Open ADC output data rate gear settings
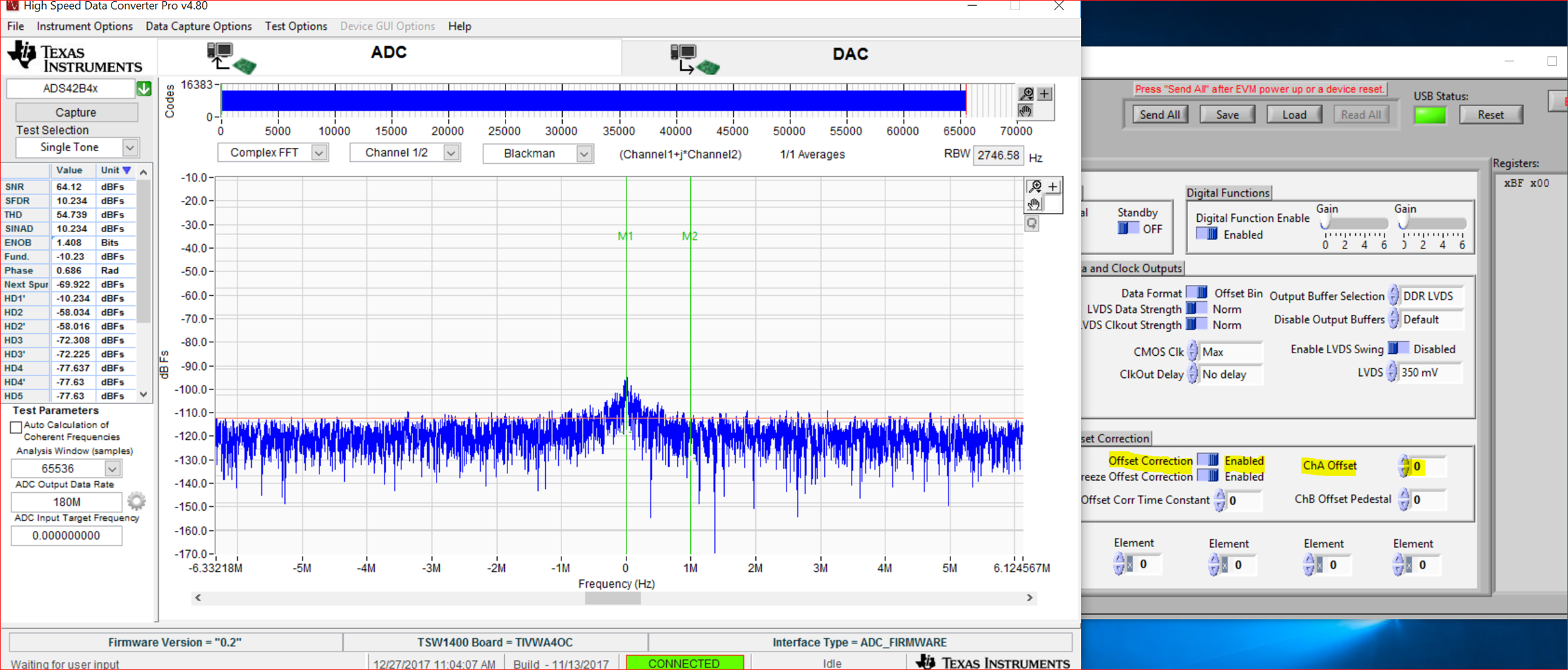Image resolution: width=1568 pixels, height=670 pixels. (136, 501)
